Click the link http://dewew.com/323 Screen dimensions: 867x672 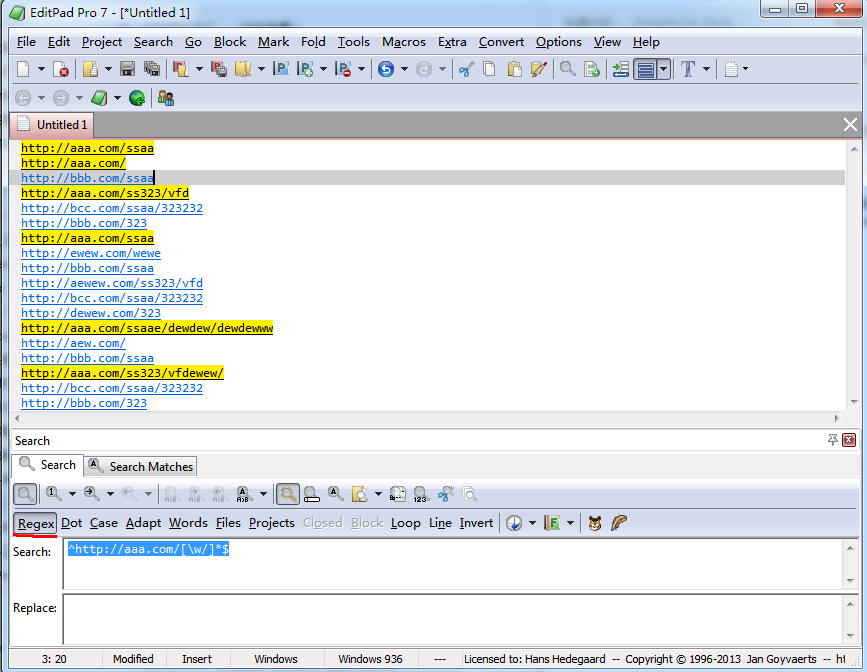click(91, 313)
